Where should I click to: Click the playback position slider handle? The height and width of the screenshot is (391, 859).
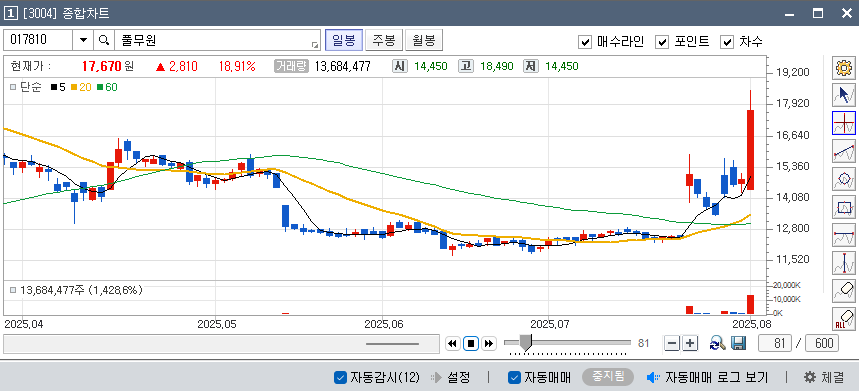(526, 343)
